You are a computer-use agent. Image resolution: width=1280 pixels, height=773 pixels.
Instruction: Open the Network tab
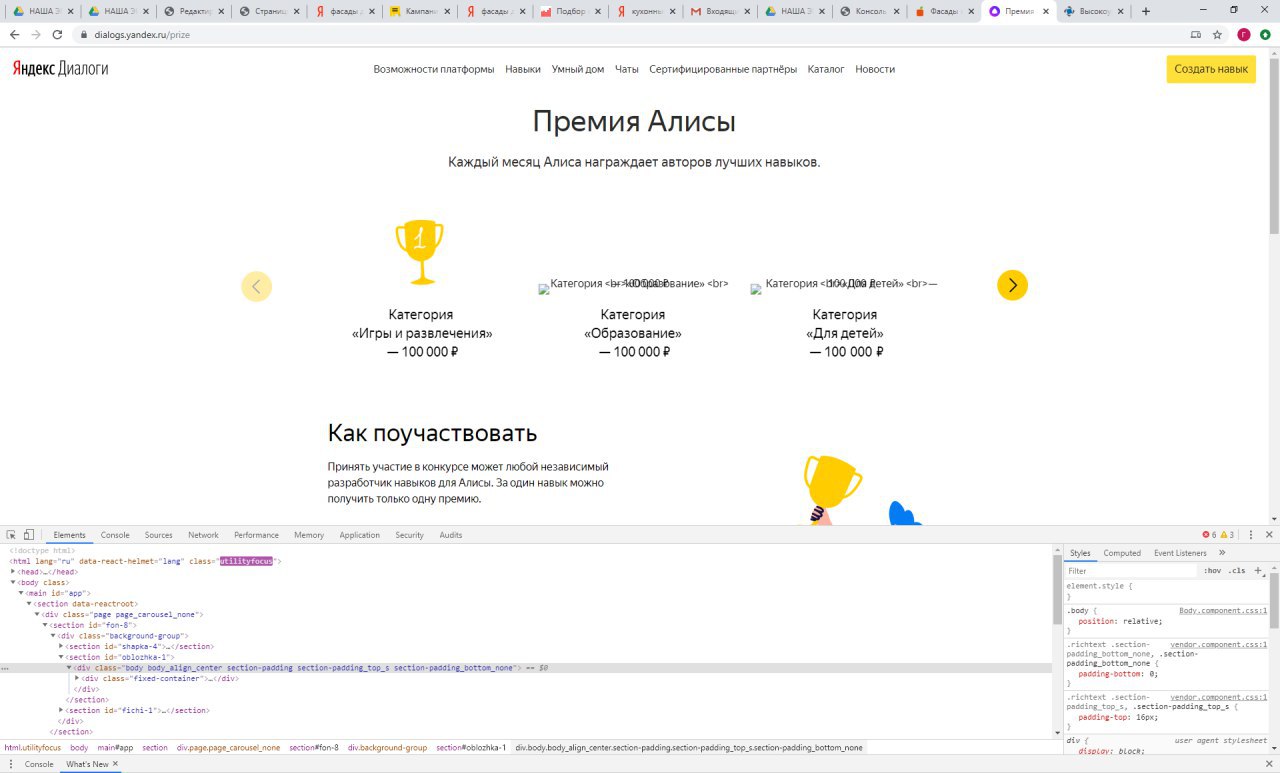pyautogui.click(x=203, y=535)
